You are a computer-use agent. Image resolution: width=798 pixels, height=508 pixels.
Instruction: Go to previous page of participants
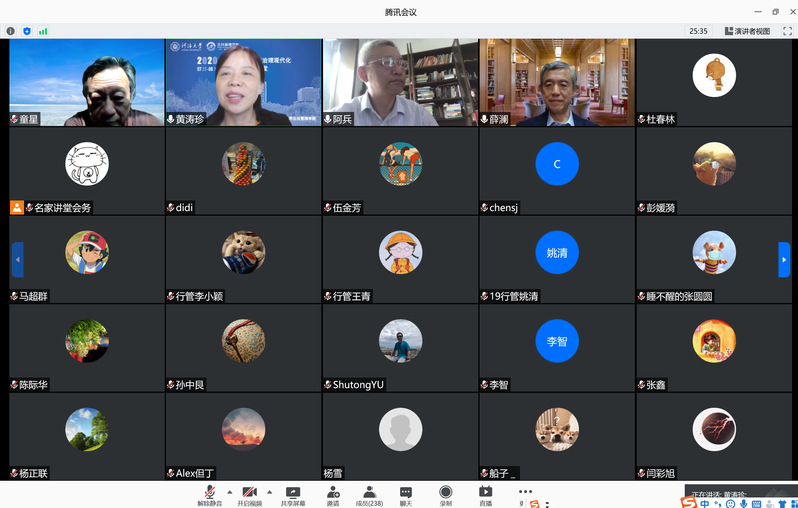tap(17, 259)
